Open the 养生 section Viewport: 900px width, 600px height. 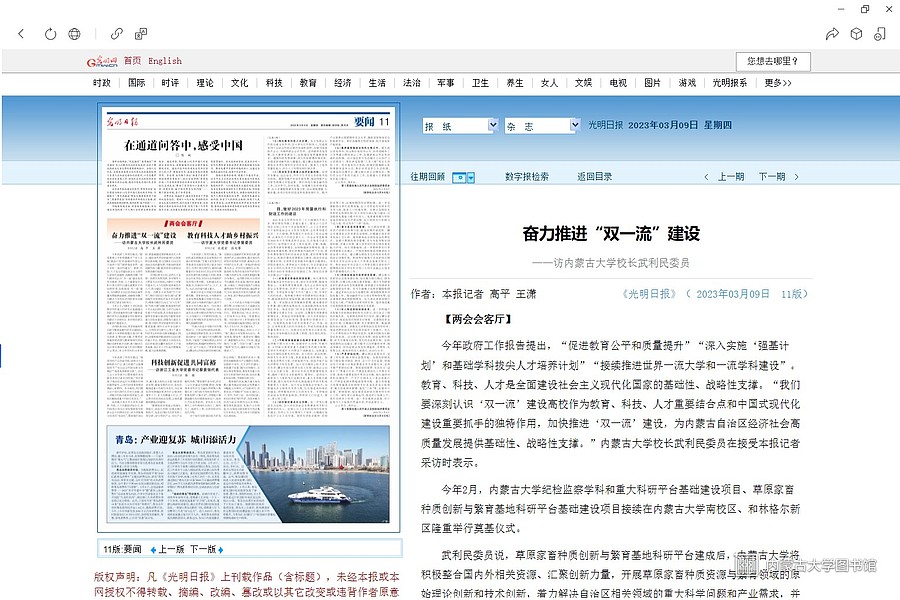tap(515, 83)
